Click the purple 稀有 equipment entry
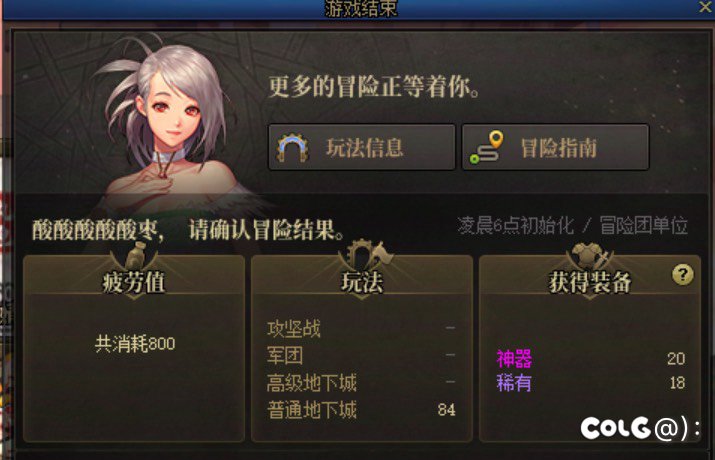Image resolution: width=715 pixels, height=460 pixels. (514, 383)
